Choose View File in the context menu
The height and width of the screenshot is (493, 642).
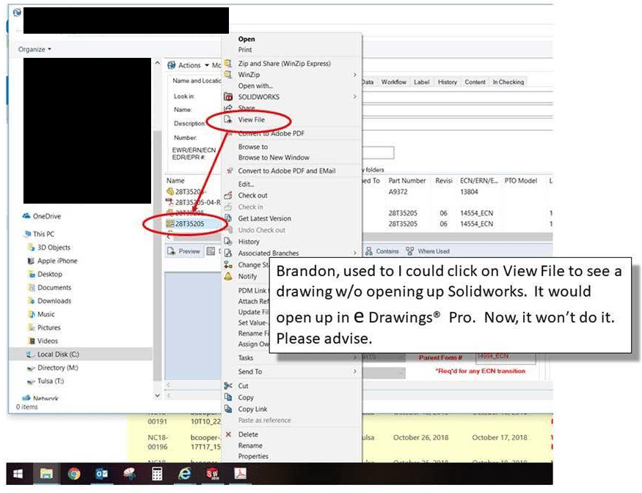[251, 120]
